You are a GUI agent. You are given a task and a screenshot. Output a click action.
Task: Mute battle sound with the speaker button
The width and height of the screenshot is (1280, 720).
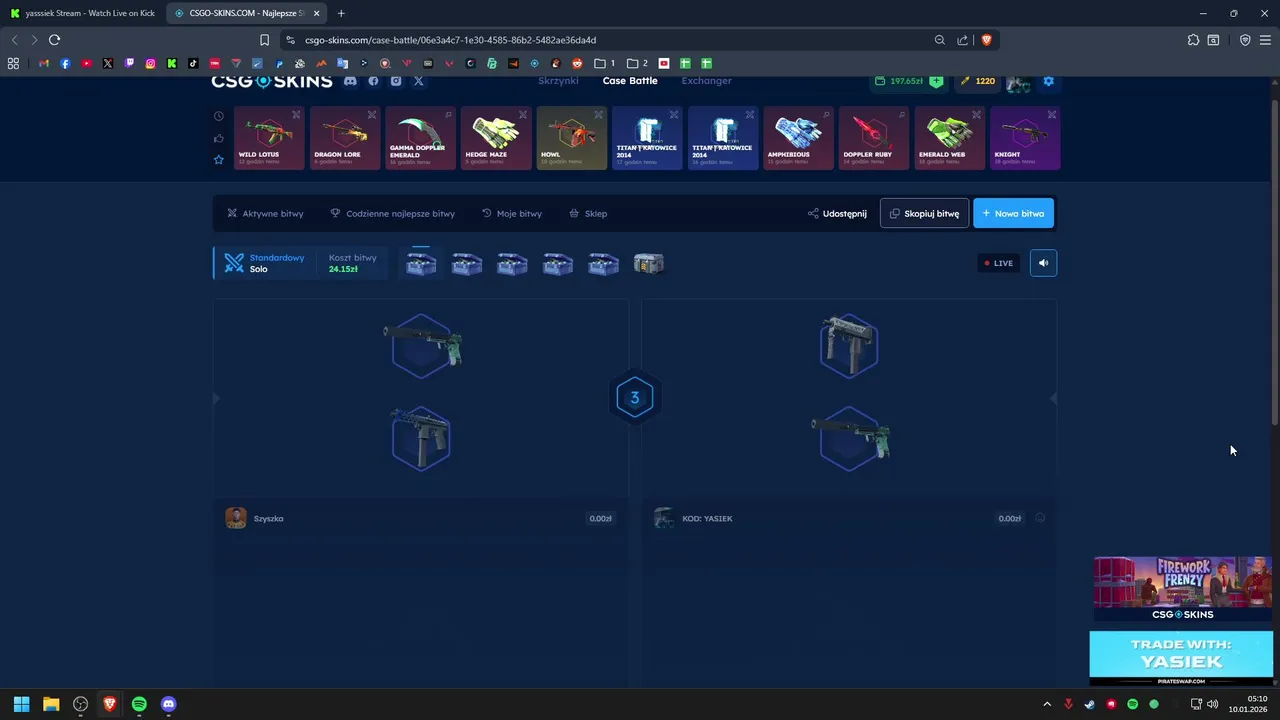1043,263
